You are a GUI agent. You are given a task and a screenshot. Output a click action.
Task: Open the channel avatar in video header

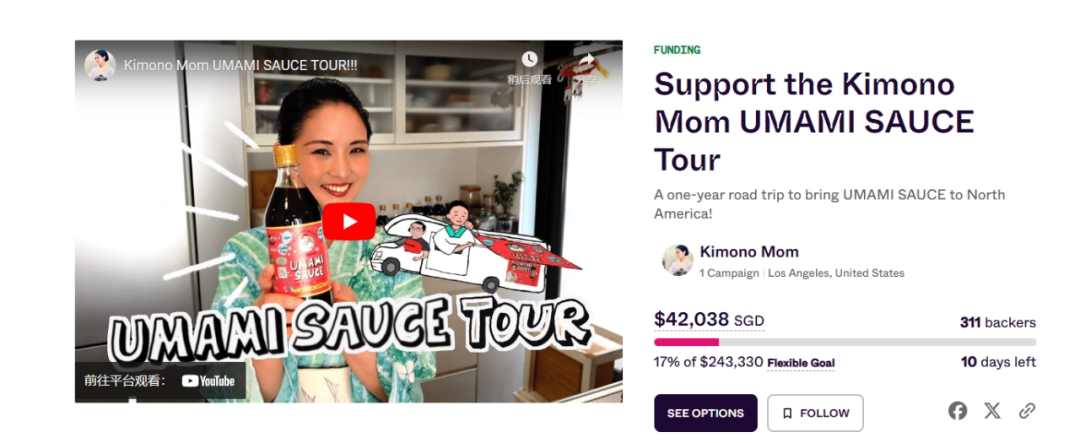pyautogui.click(x=100, y=65)
